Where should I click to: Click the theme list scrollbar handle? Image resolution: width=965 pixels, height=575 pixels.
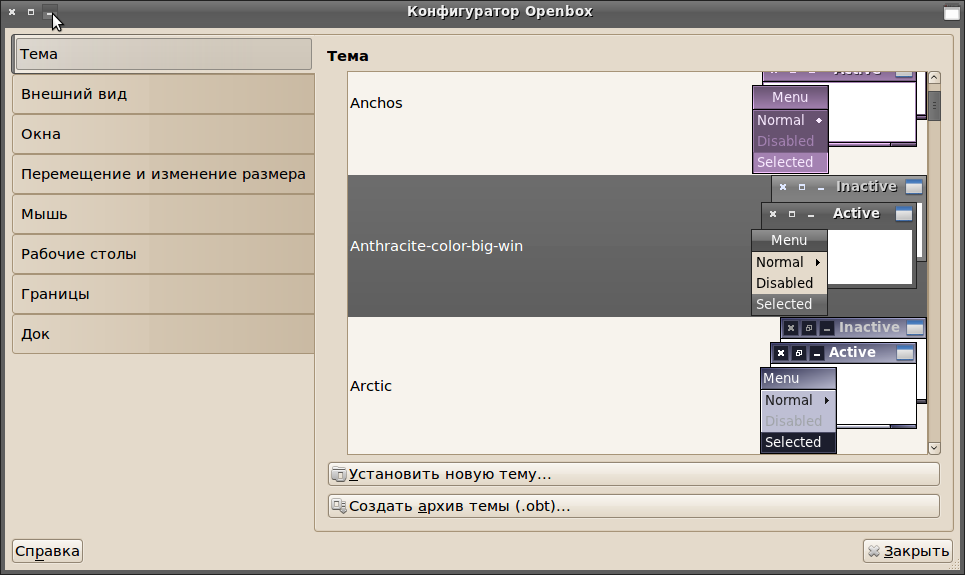pos(934,106)
